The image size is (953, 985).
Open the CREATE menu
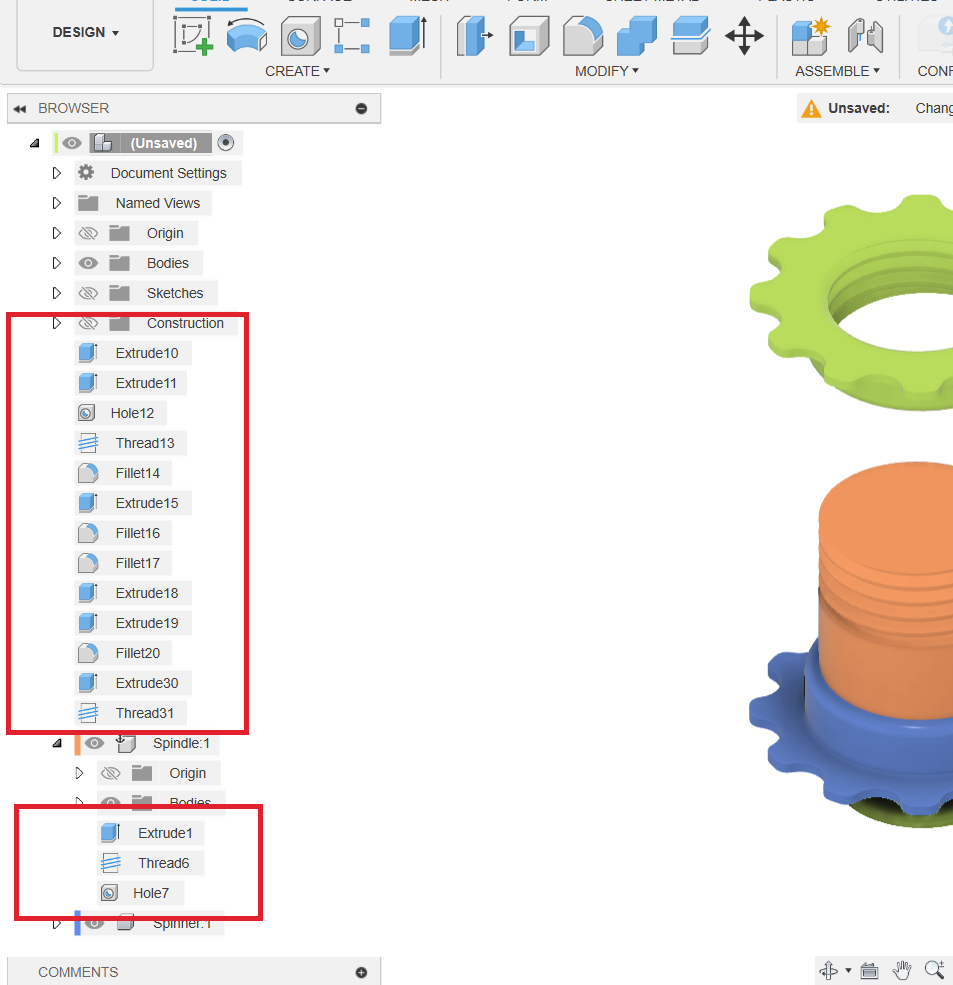coord(297,71)
